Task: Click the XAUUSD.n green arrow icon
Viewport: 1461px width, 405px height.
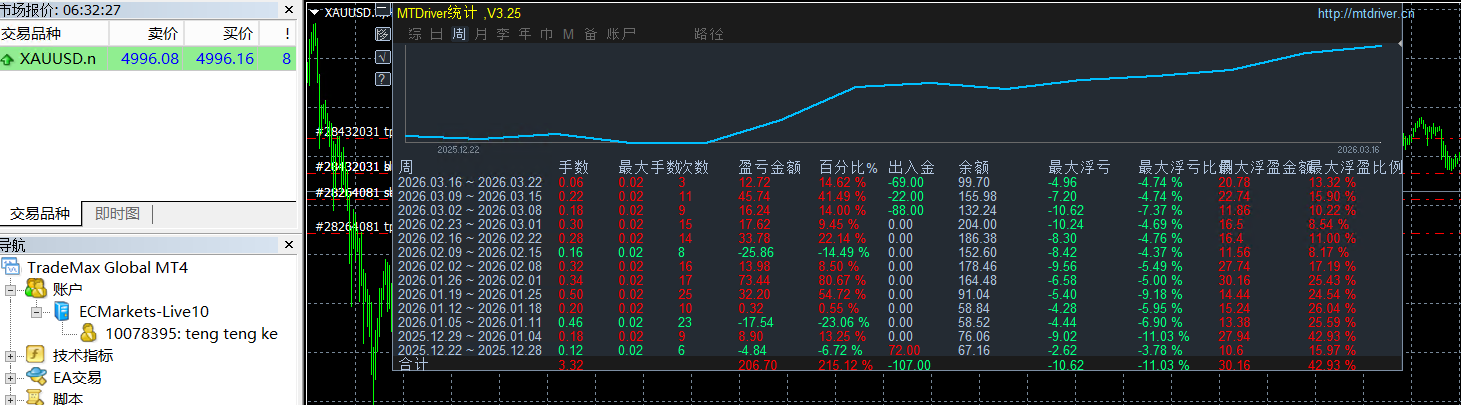Action: click(8, 59)
